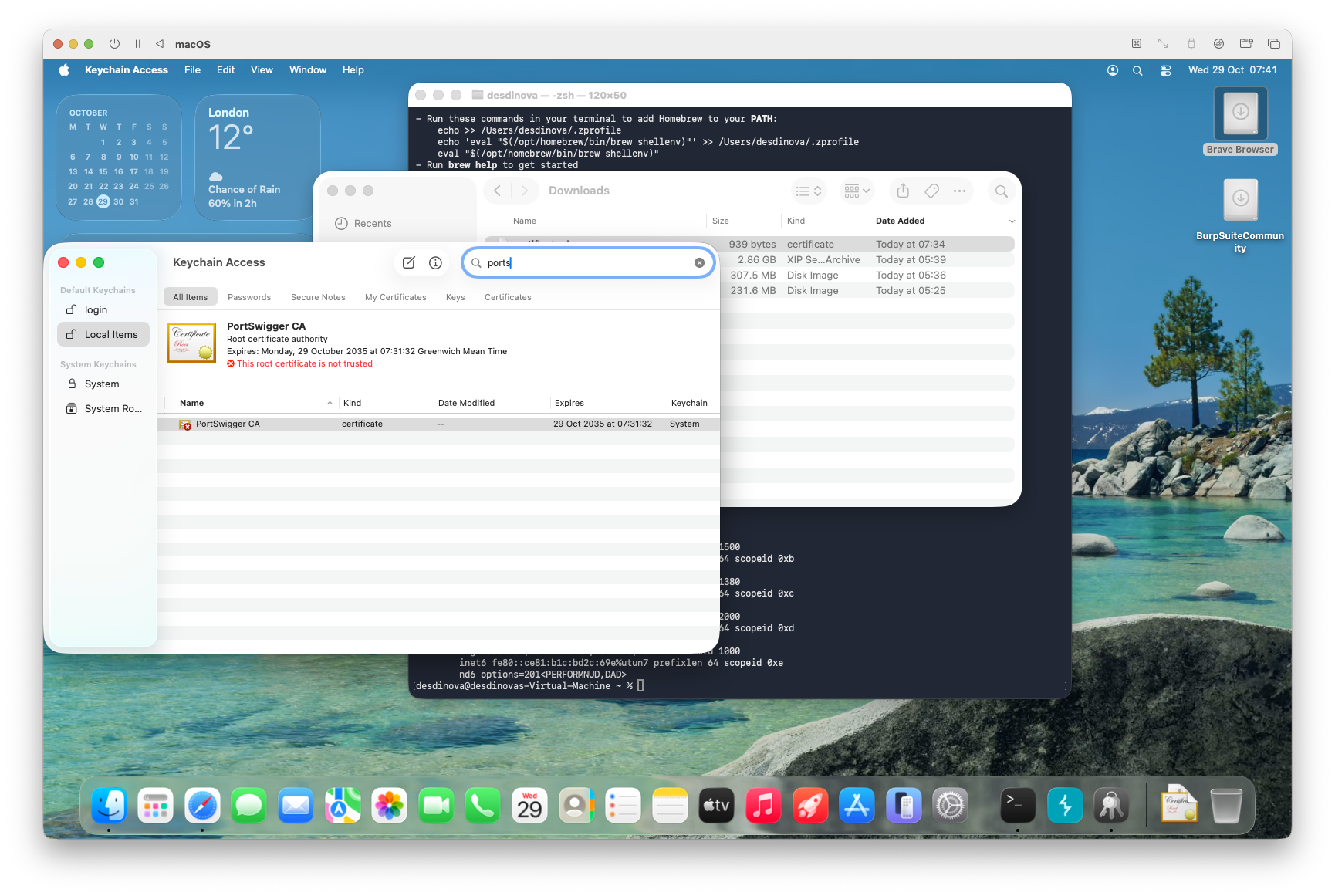Clear the search field with the X icon
The image size is (1335, 896).
point(699,262)
